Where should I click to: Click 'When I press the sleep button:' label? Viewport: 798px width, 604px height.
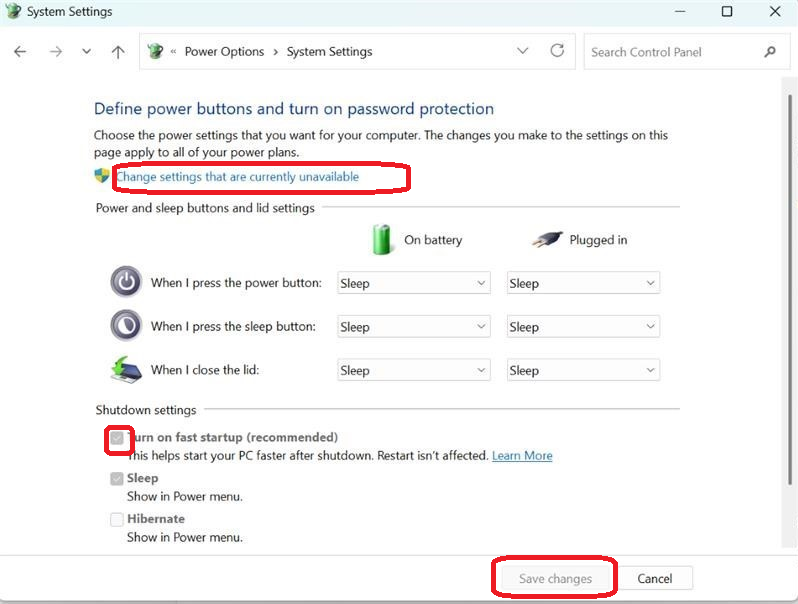[233, 326]
